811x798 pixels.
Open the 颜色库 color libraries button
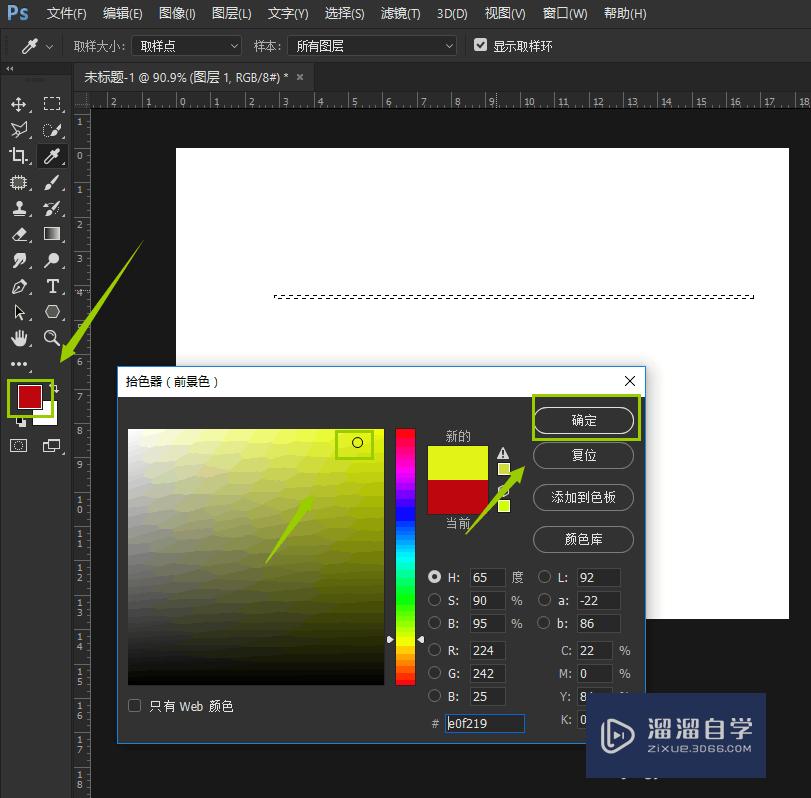click(583, 539)
